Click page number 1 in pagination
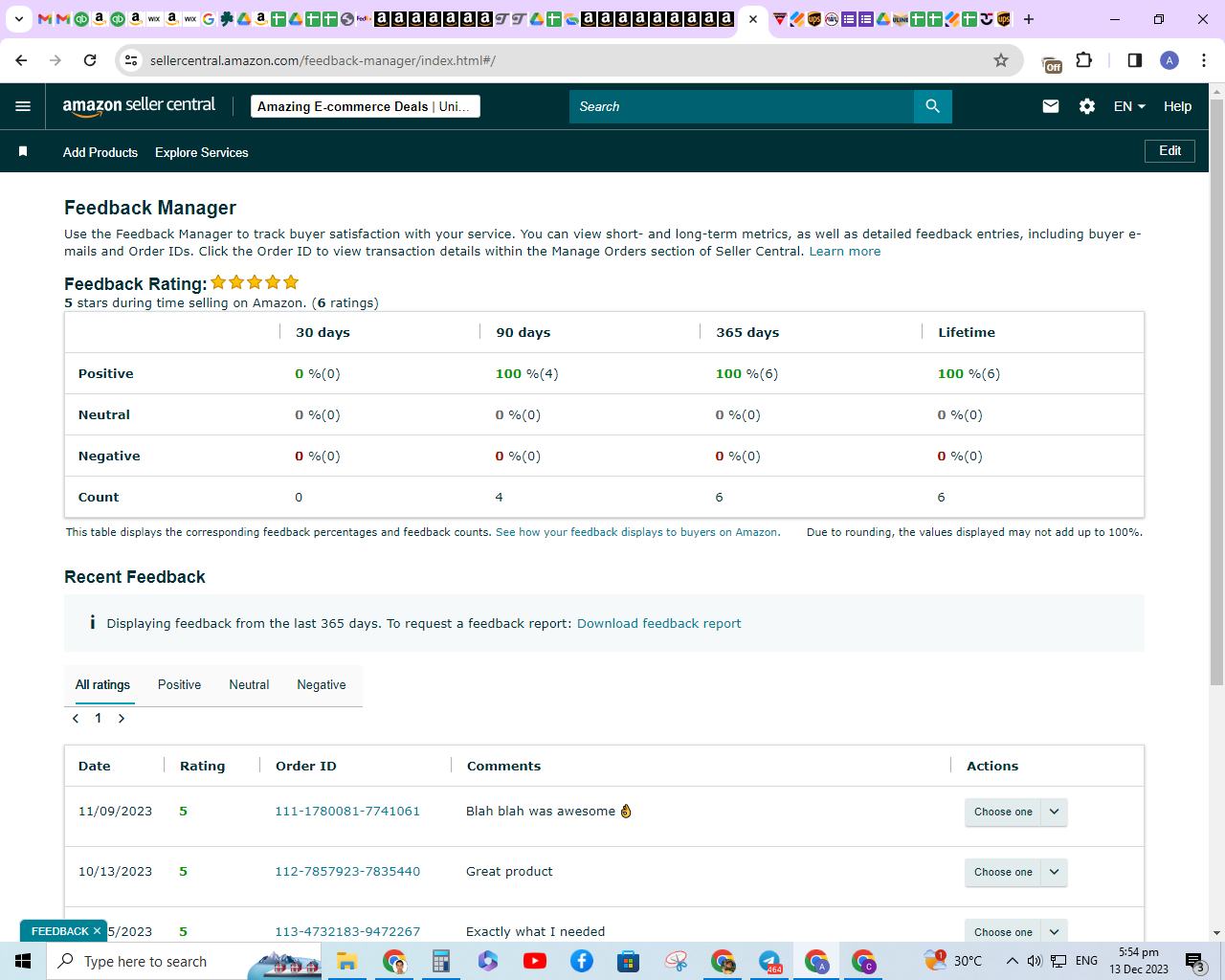Viewport: 1225px width, 980px height. pyautogui.click(x=98, y=719)
